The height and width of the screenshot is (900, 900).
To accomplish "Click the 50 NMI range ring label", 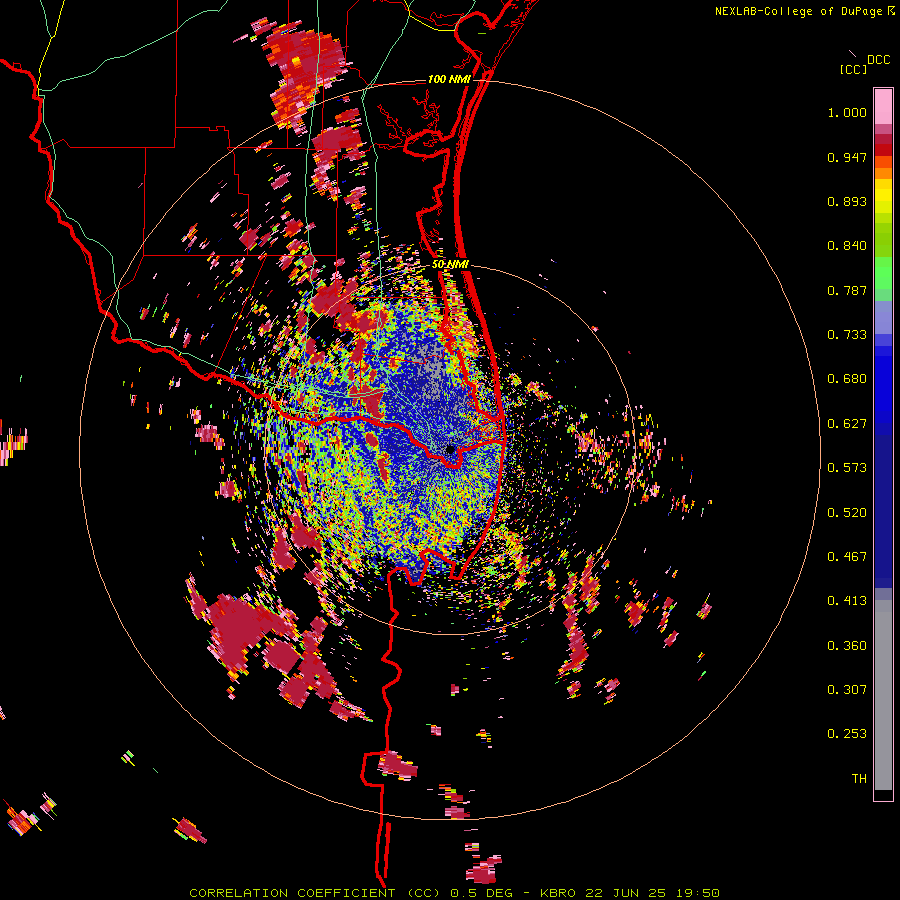I will 451,265.
